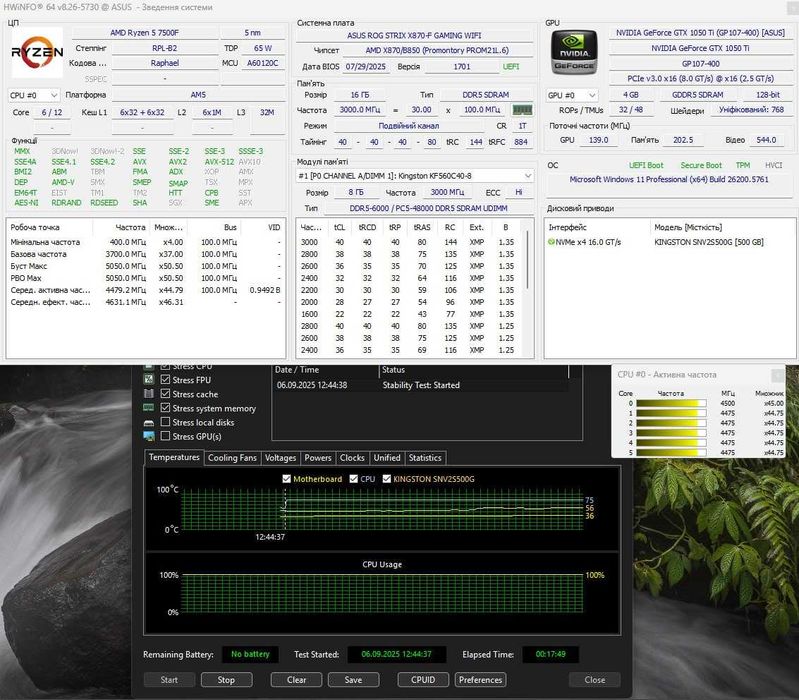Viewport: 799px width, 700px height.
Task: Select the Unified tab
Action: point(387,458)
